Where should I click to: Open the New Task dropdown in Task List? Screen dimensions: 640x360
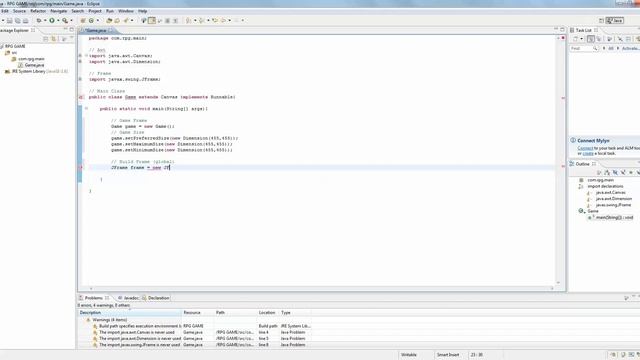pos(582,39)
